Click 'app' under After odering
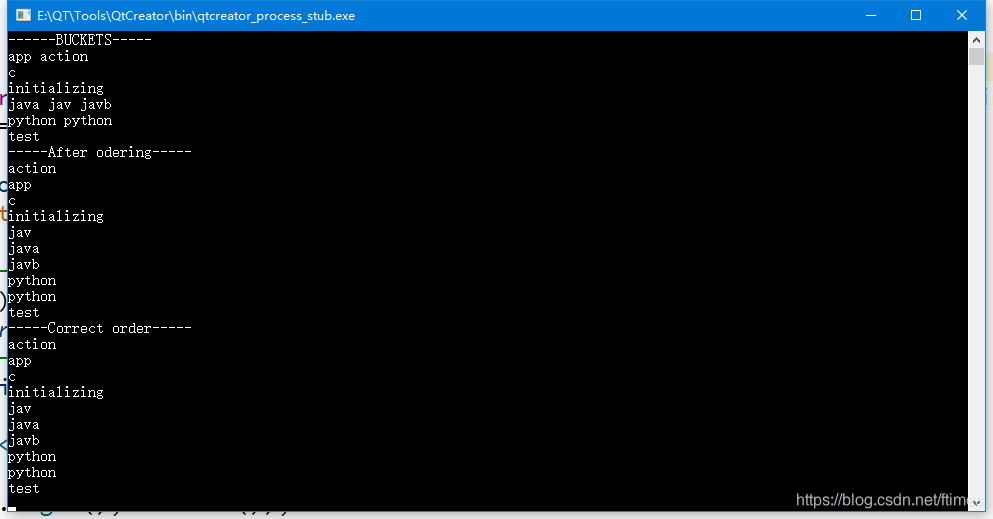 [x=20, y=185]
